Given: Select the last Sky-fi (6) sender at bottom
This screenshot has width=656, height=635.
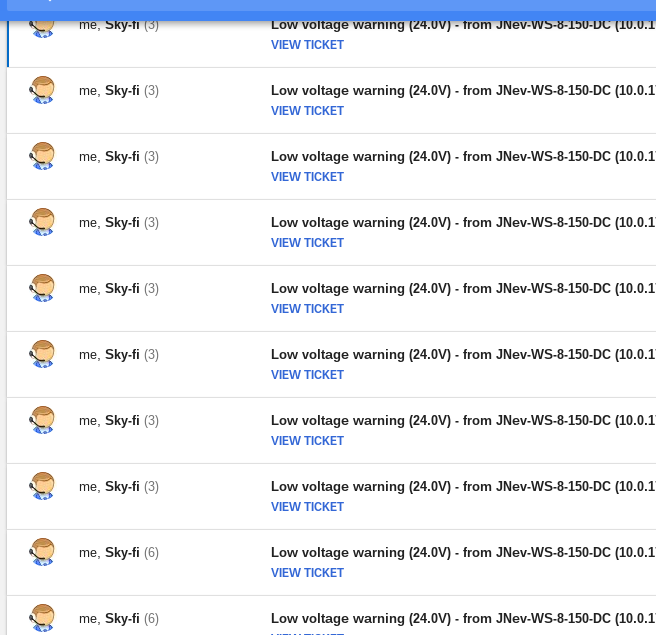Looking at the screenshot, I should pos(118,618).
